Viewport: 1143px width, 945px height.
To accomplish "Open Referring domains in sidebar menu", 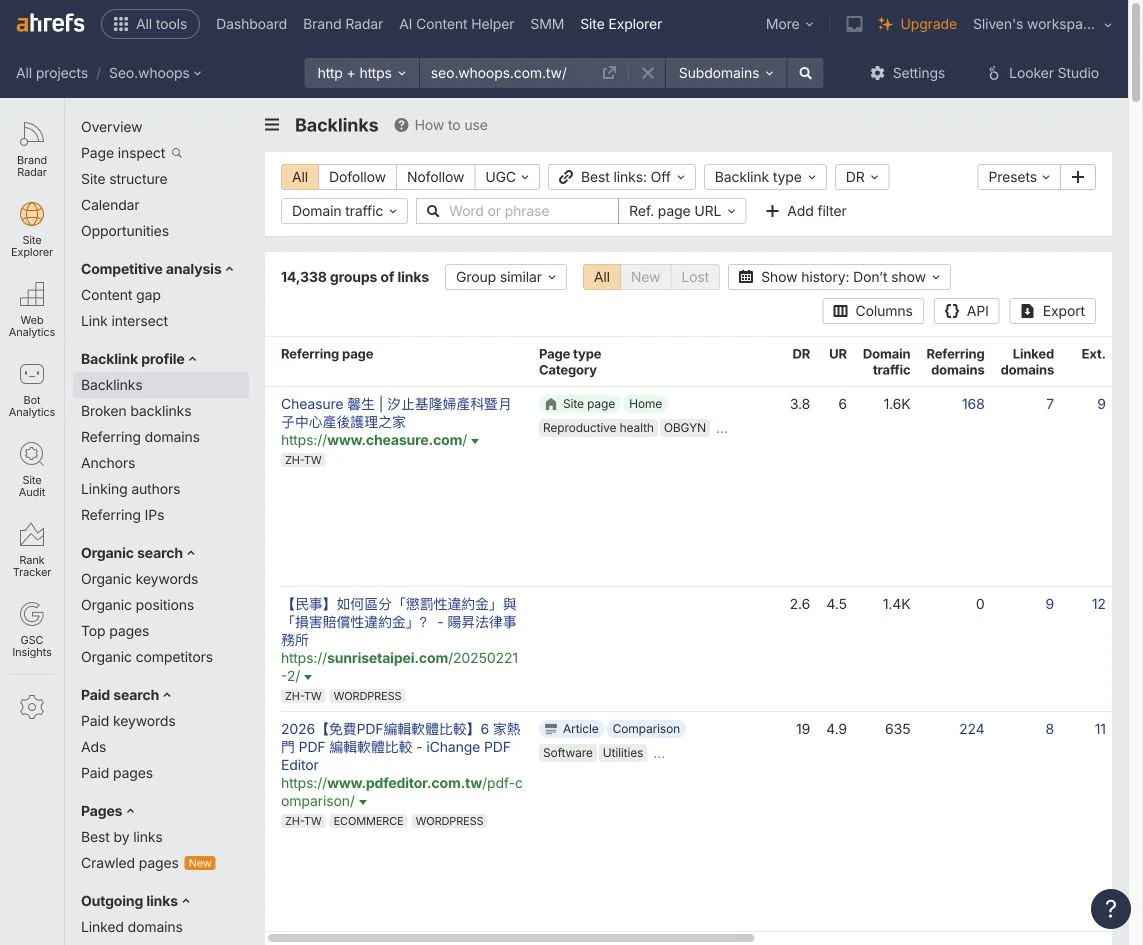I will pos(140,437).
